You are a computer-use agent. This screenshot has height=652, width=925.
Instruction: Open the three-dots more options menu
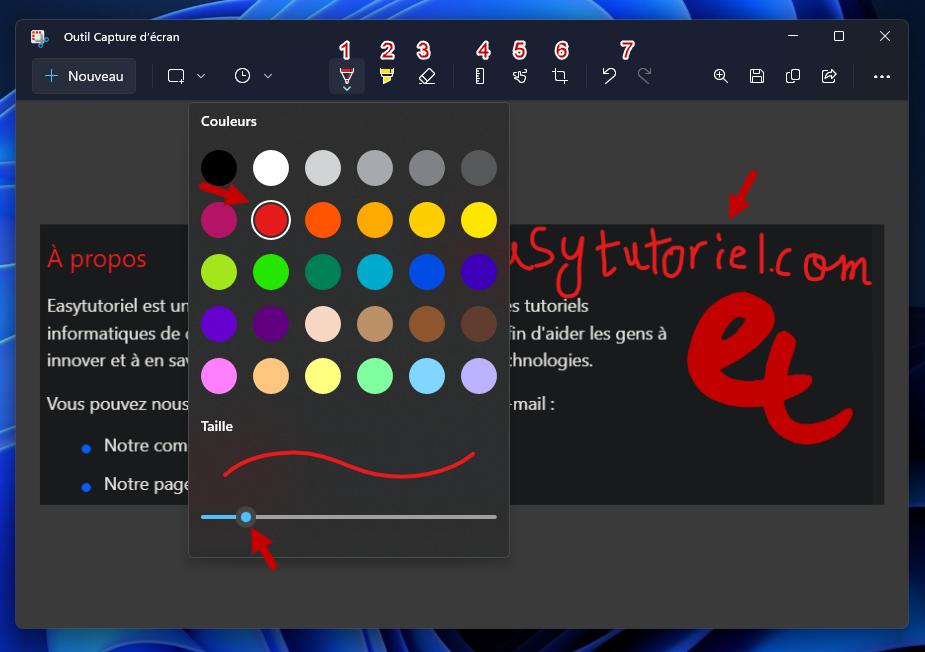882,76
